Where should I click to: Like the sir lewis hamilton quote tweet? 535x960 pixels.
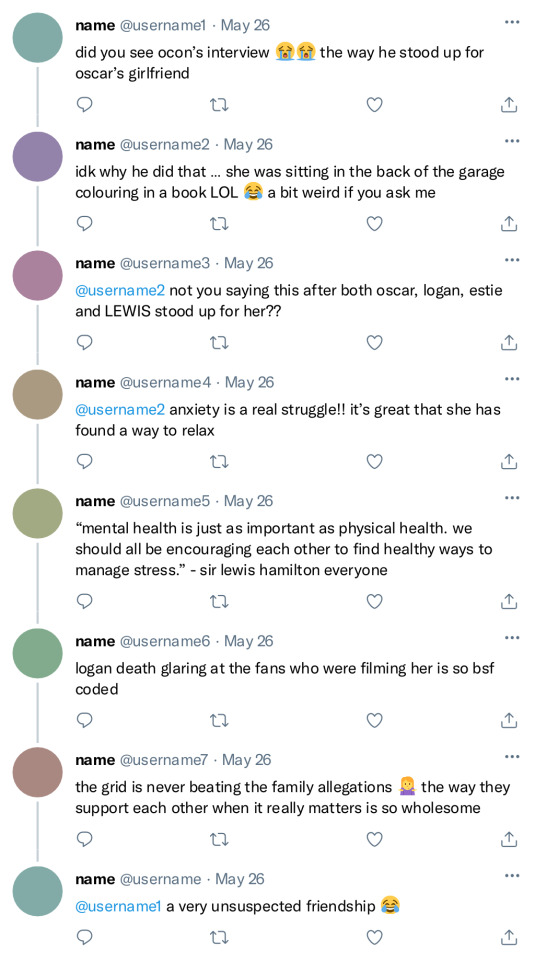click(375, 602)
